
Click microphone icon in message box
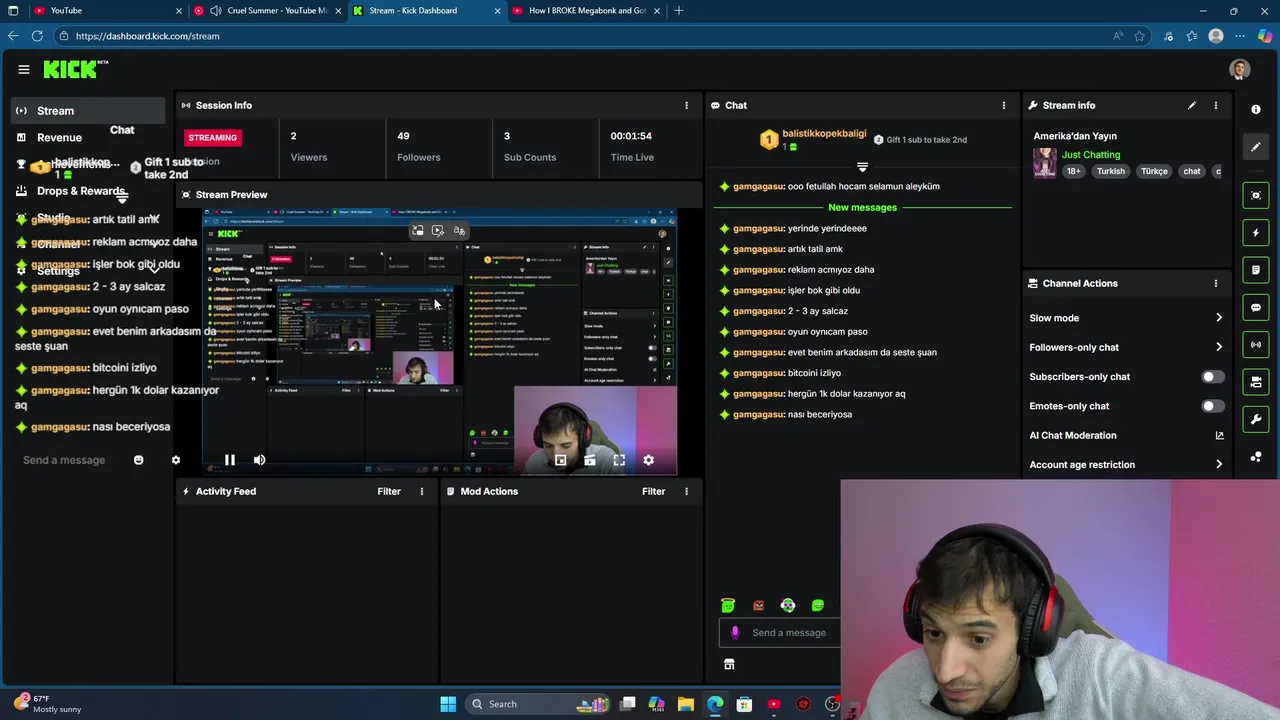coord(735,632)
